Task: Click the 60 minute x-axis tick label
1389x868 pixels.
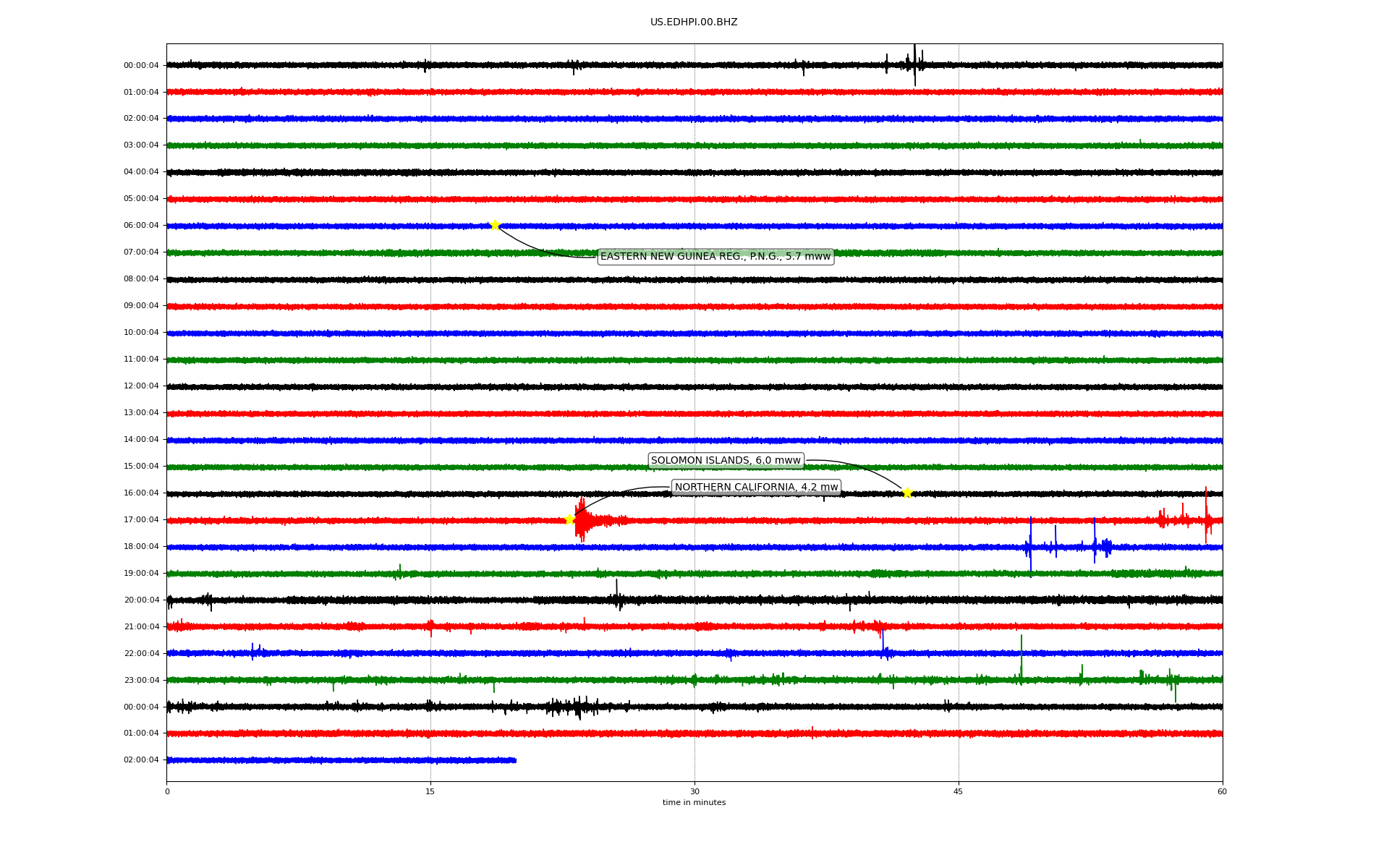Action: pos(1221,791)
